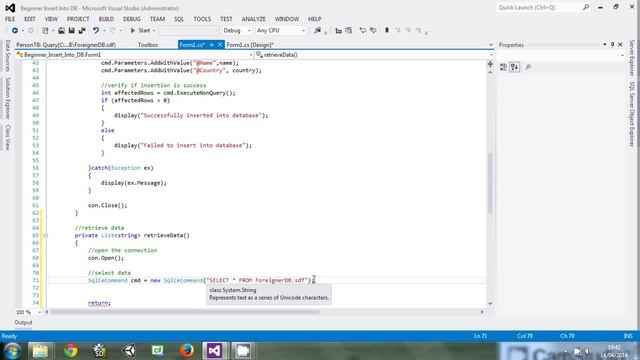Open the Debug configuration dropdown
The width and height of the screenshot is (640, 360).
coord(236,31)
